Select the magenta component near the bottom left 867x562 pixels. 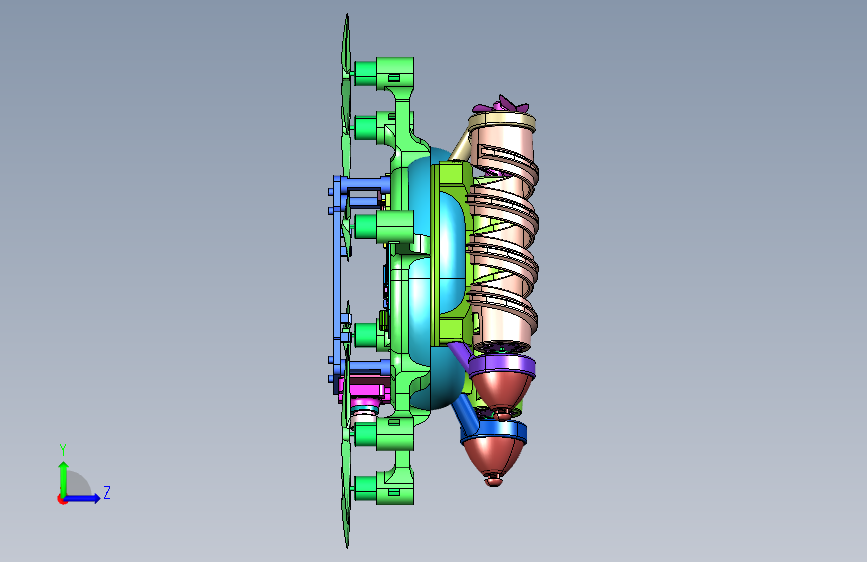[x=365, y=388]
